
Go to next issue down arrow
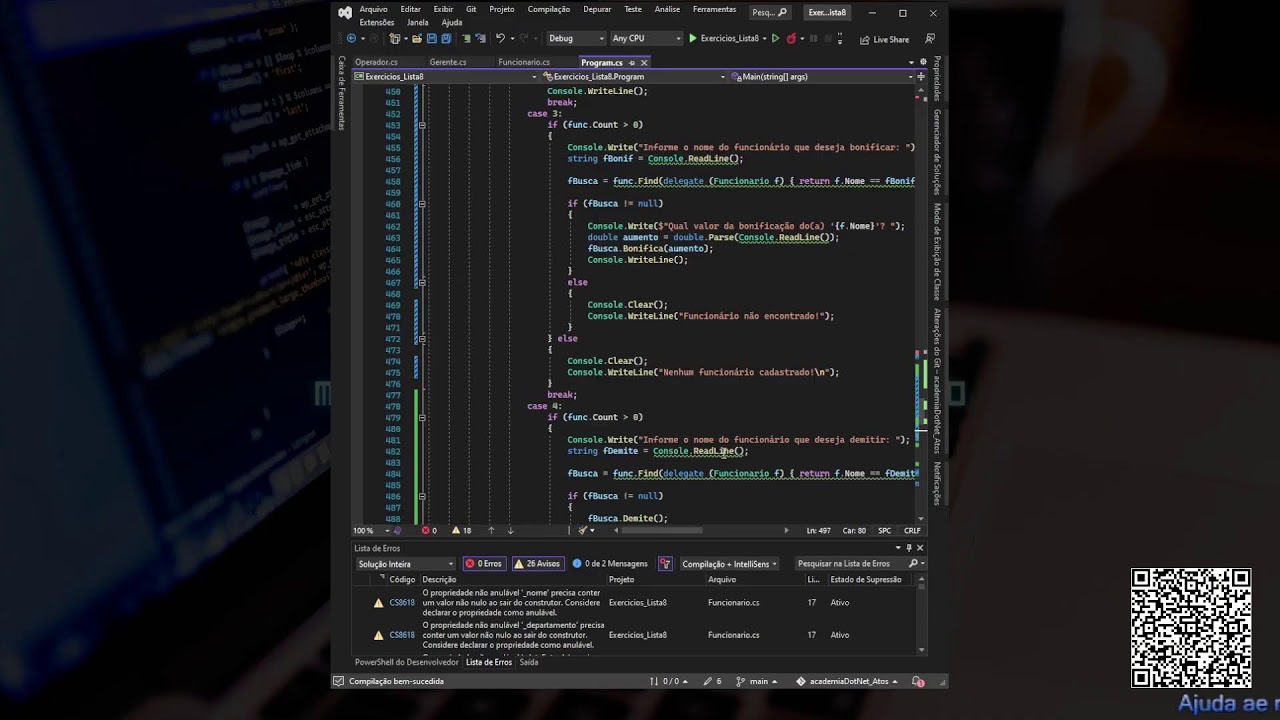click(x=510, y=530)
